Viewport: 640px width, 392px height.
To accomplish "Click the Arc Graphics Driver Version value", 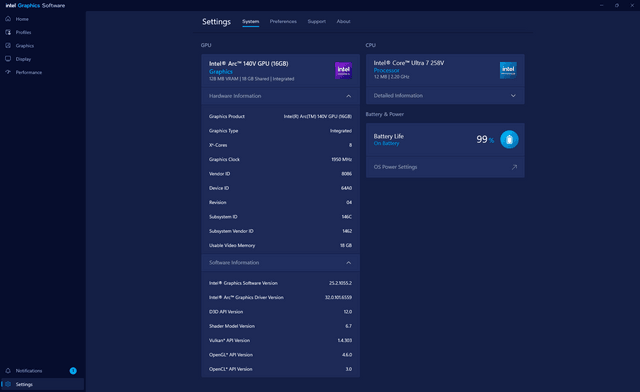I will point(338,297).
